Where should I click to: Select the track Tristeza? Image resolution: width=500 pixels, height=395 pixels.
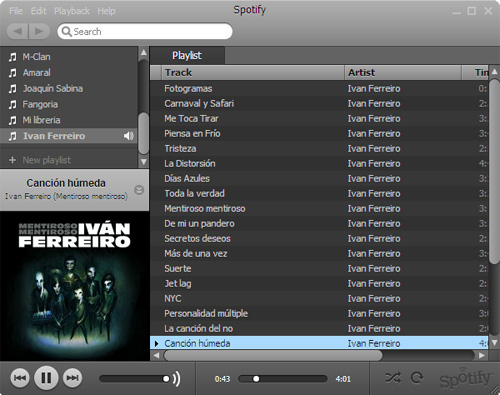[319, 149]
